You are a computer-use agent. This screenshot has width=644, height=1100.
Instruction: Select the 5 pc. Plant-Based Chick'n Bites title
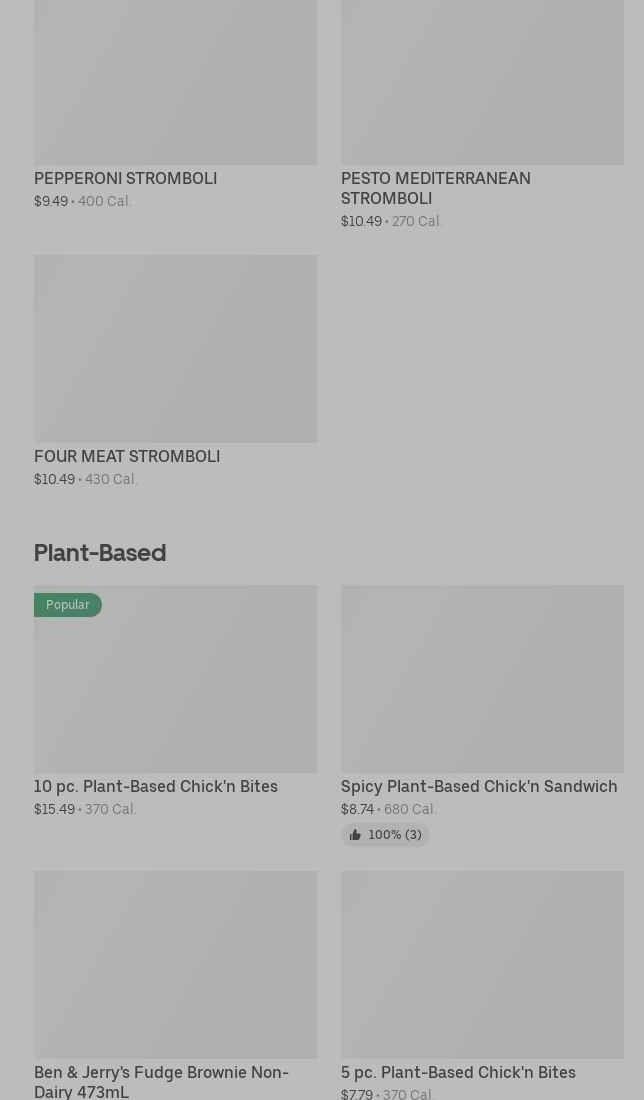[458, 1072]
